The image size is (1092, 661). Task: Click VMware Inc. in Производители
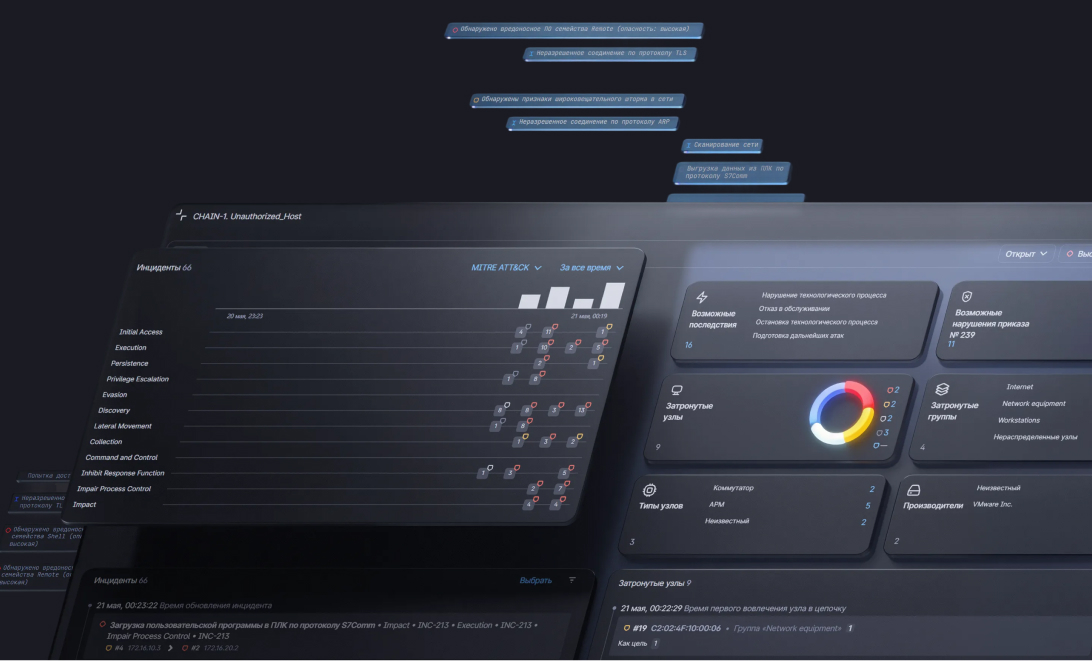tap(992, 504)
